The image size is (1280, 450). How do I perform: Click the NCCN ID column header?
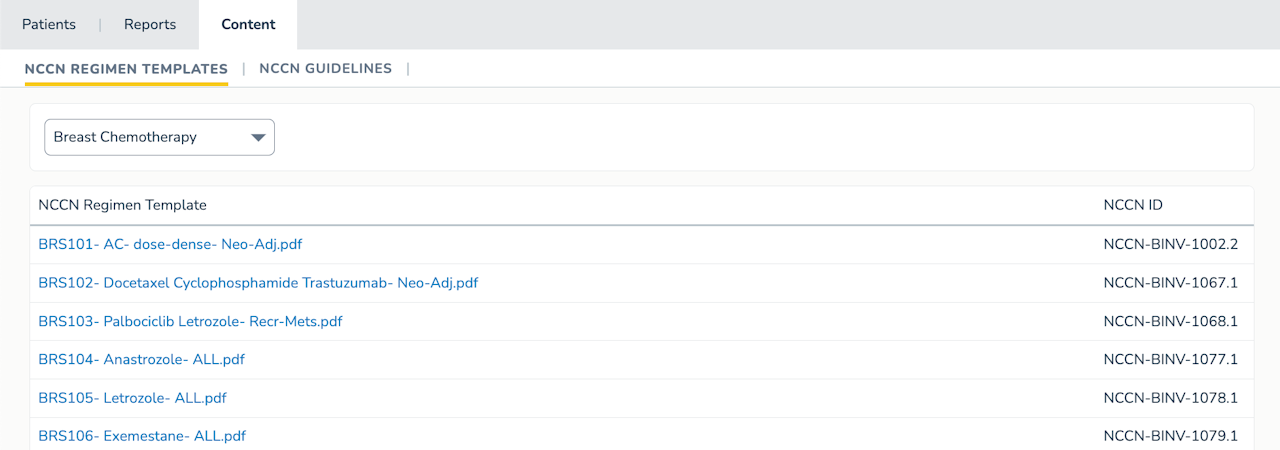(1133, 205)
